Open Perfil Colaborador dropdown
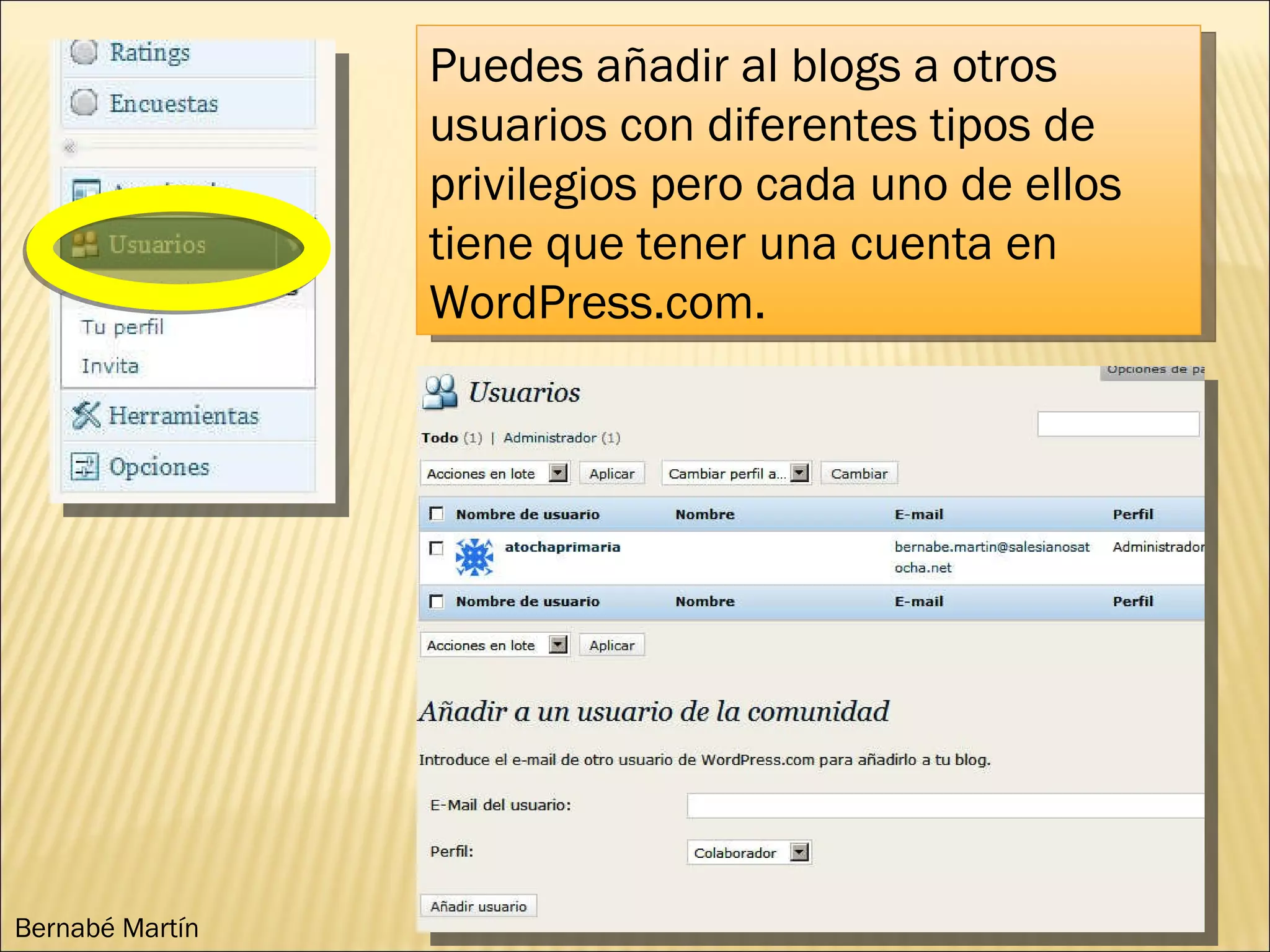 (x=749, y=852)
